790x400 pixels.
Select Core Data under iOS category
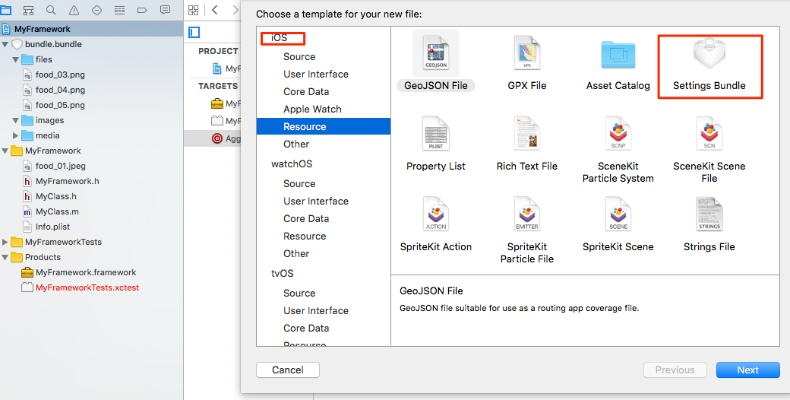click(x=306, y=92)
